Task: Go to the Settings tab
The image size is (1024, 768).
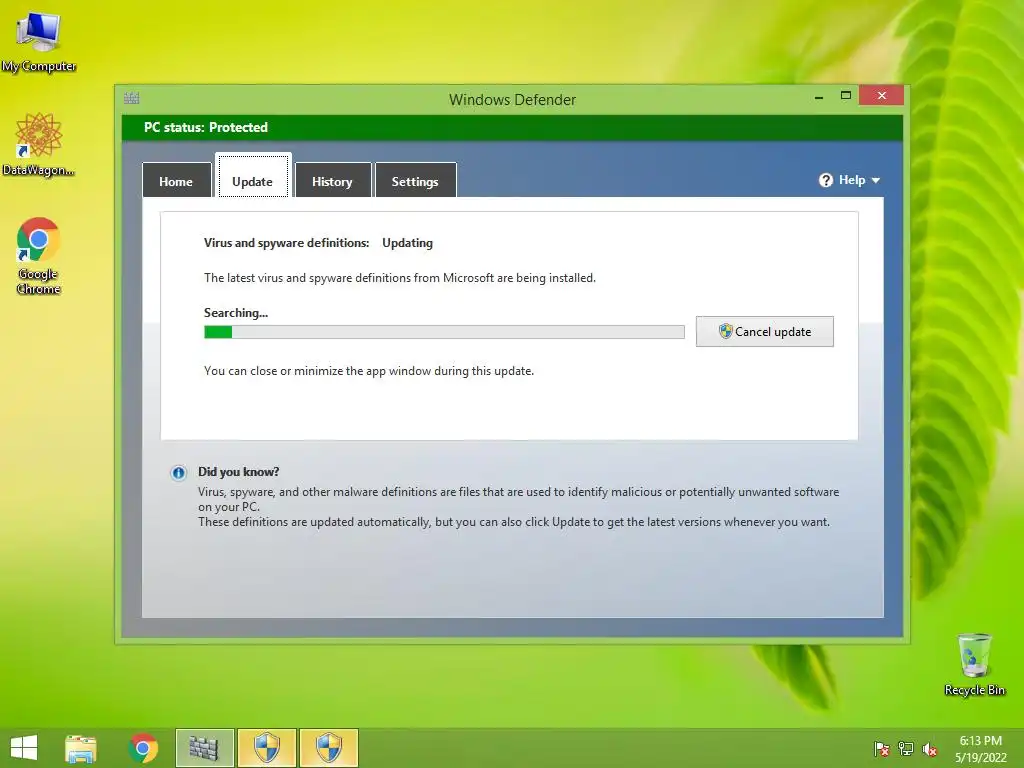Action: tap(415, 180)
